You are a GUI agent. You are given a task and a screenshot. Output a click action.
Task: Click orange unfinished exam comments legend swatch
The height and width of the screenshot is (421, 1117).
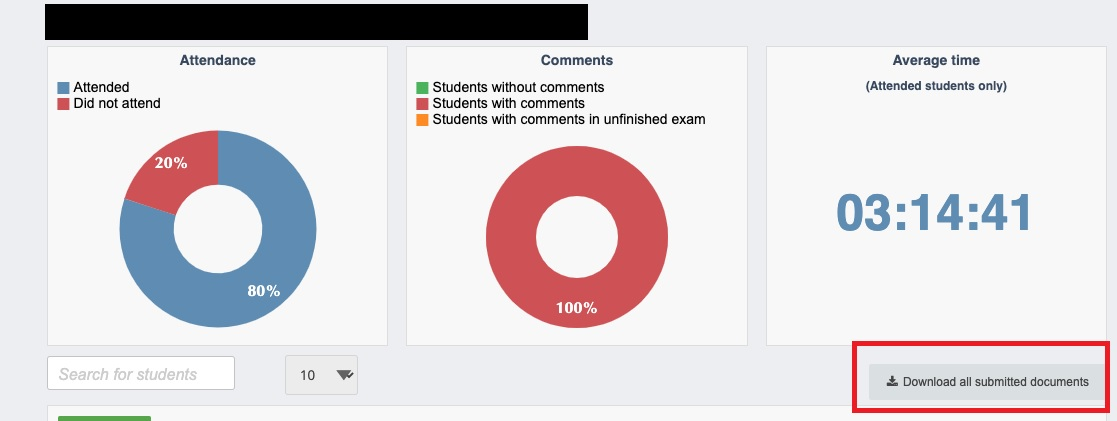coord(422,120)
